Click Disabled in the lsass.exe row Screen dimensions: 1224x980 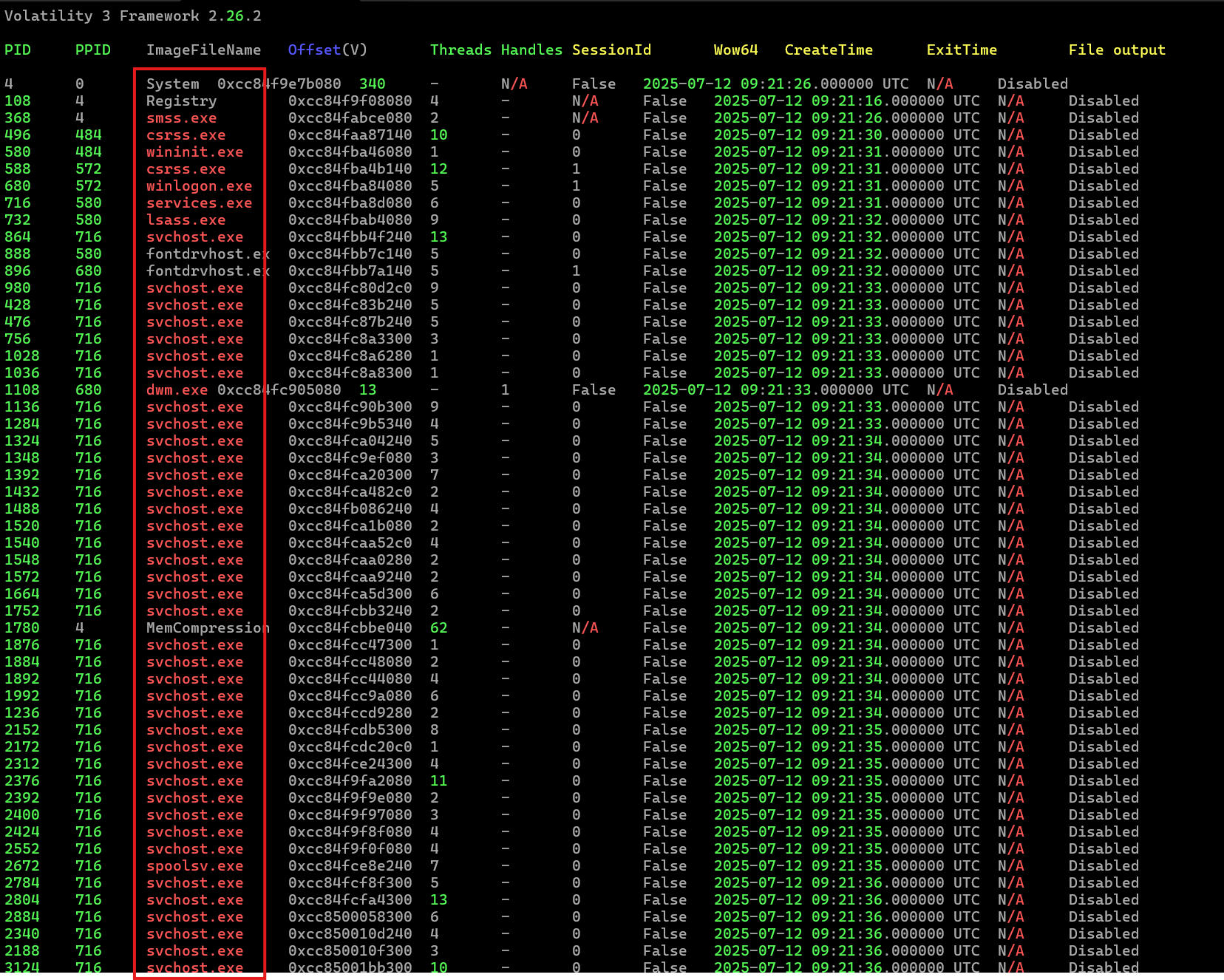[1104, 220]
